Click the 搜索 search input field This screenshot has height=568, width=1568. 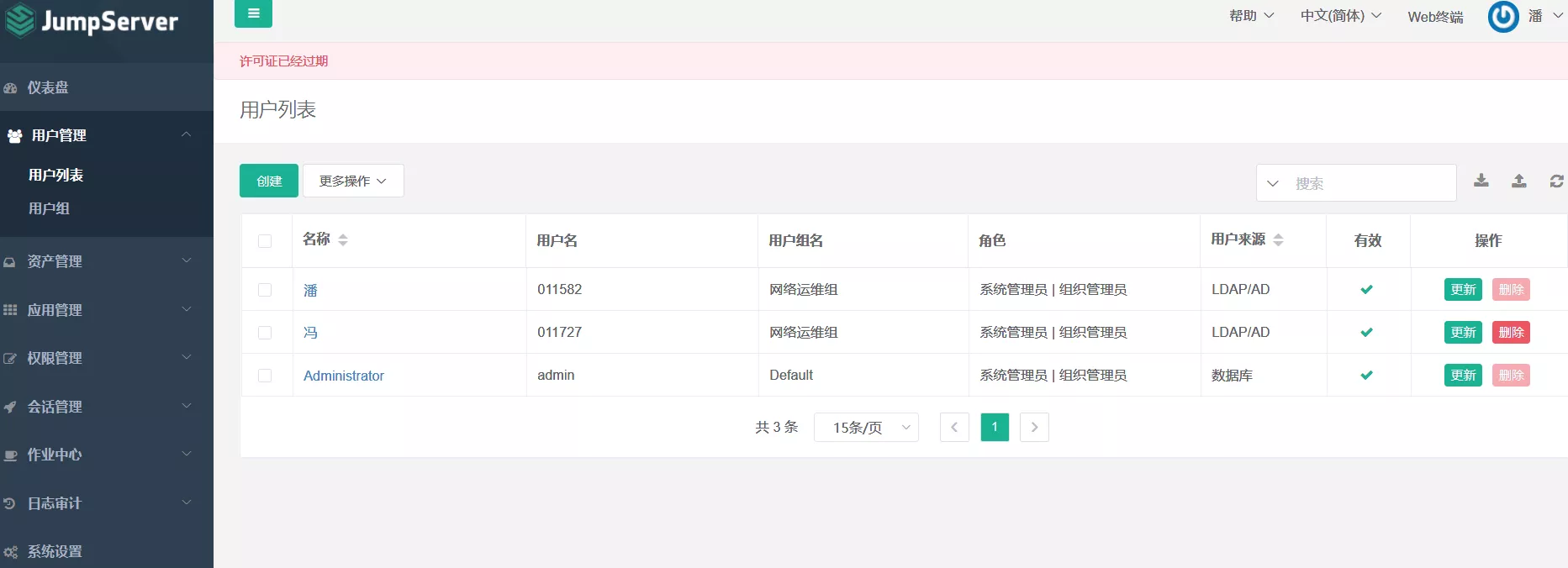(1370, 183)
